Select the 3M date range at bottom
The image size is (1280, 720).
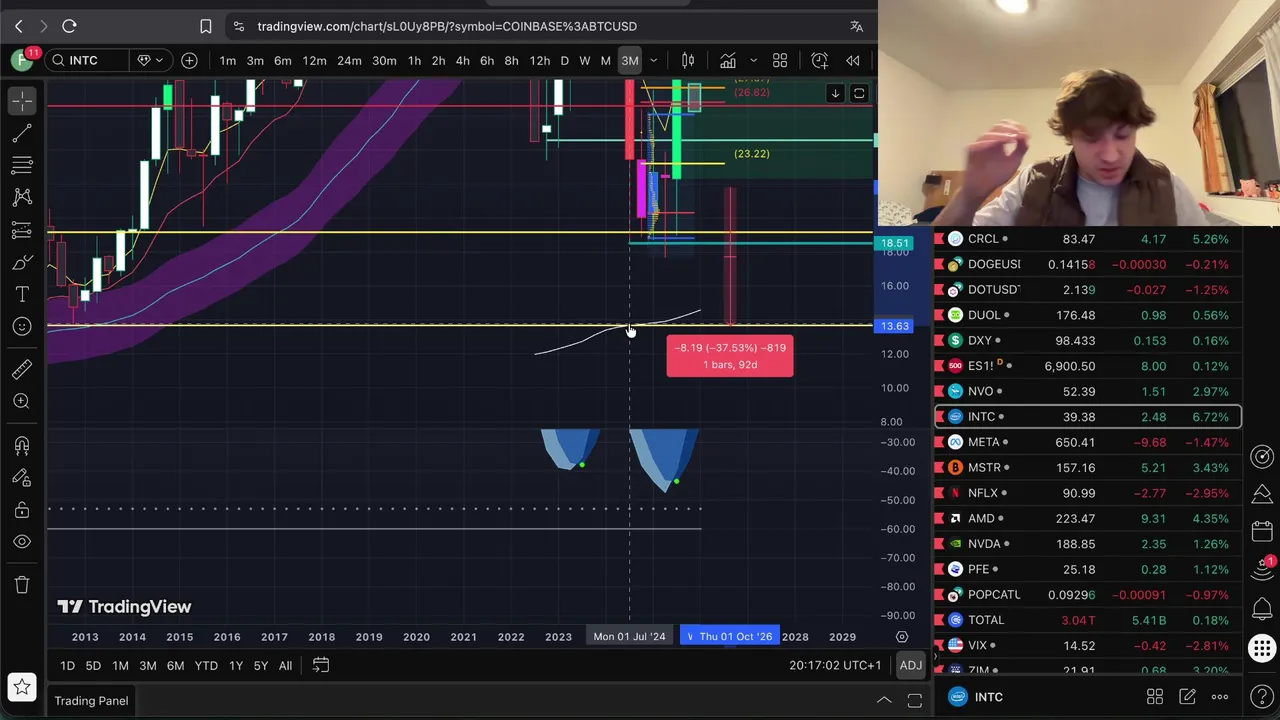click(x=147, y=666)
